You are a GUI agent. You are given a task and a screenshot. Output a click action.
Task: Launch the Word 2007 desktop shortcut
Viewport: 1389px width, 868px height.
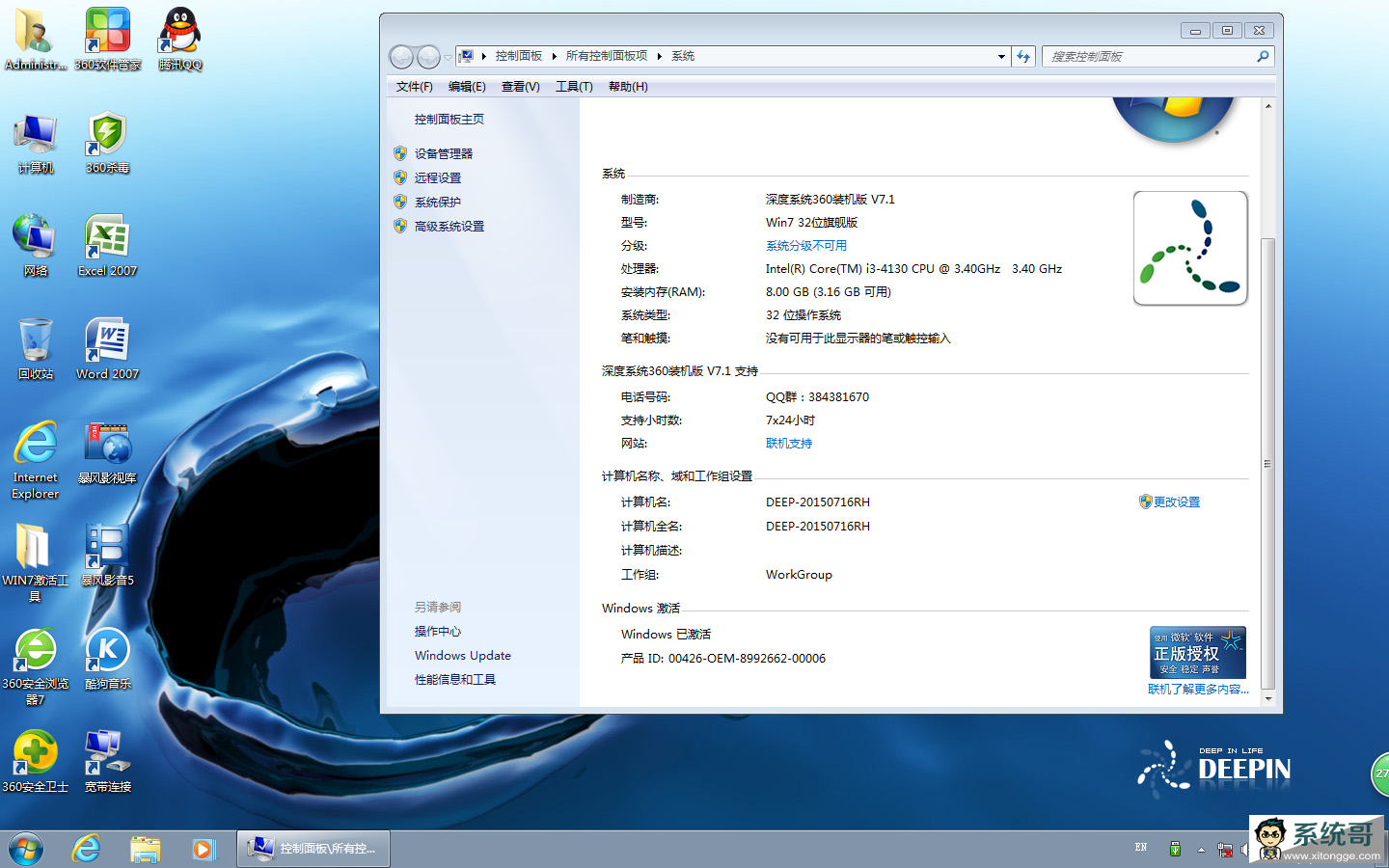click(108, 349)
